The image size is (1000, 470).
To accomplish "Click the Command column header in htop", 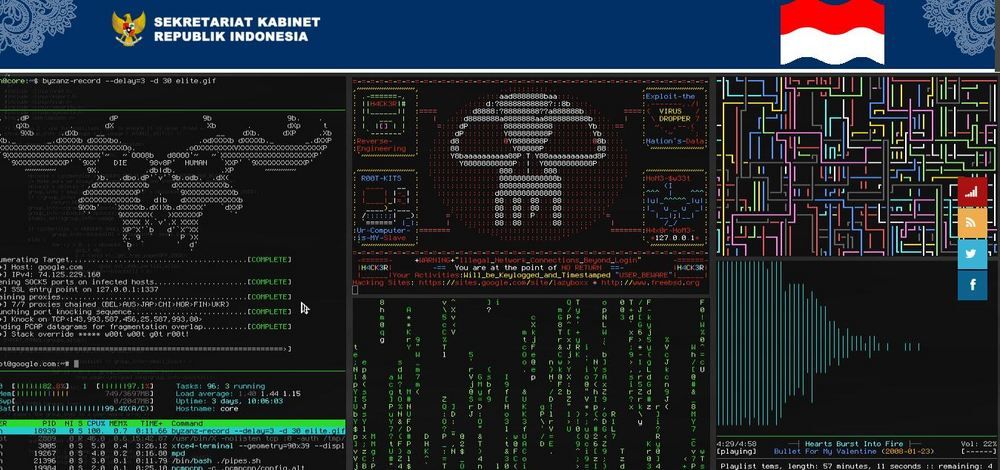I will (187, 423).
